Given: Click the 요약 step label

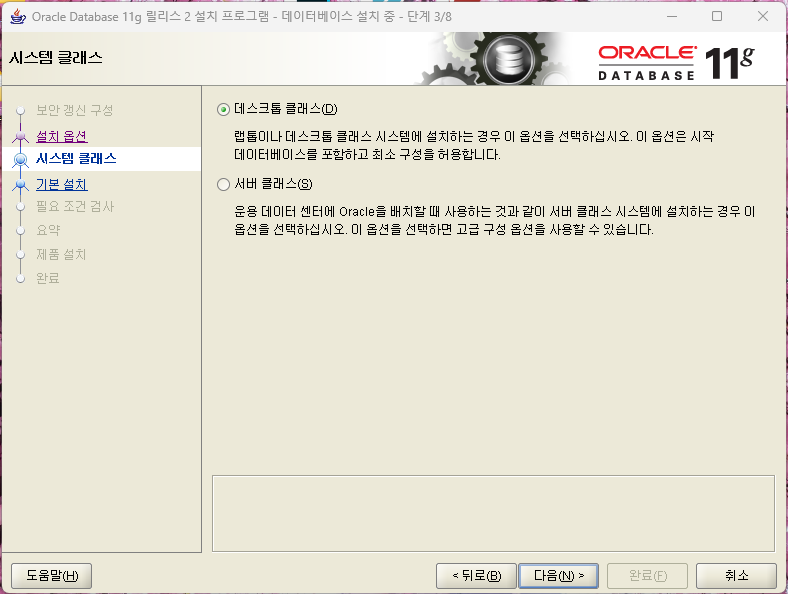Looking at the screenshot, I should (x=48, y=230).
